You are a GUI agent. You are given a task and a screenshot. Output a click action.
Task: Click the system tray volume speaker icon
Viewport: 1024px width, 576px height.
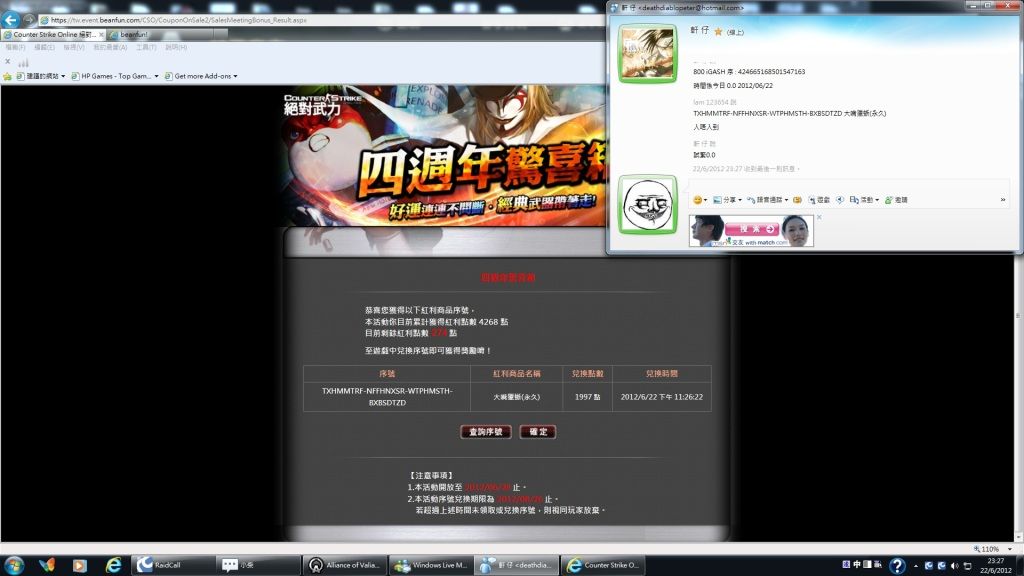tap(955, 566)
